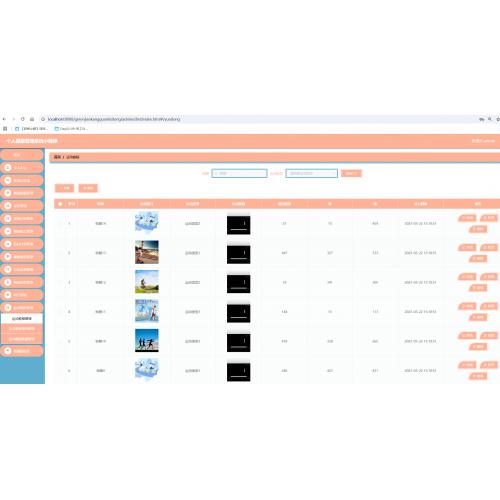Click the bookmark star icon in address bar

coord(498,119)
